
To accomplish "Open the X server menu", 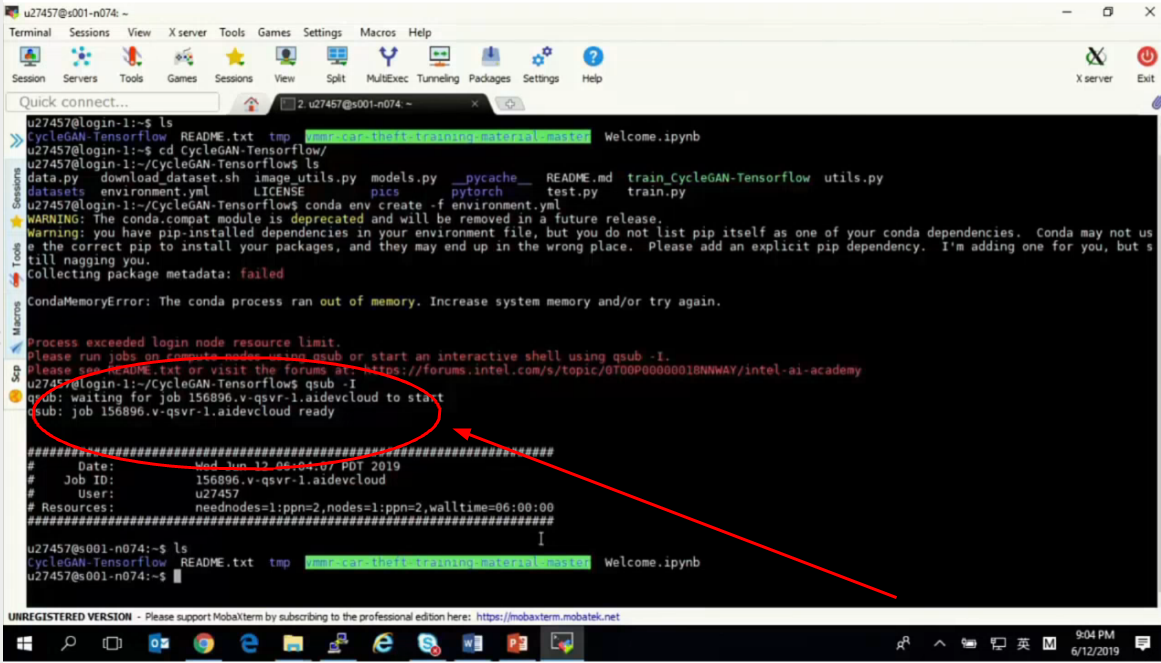I will pos(187,33).
